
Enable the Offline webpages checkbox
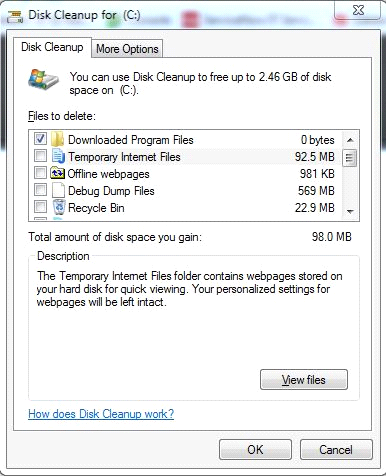click(x=40, y=173)
